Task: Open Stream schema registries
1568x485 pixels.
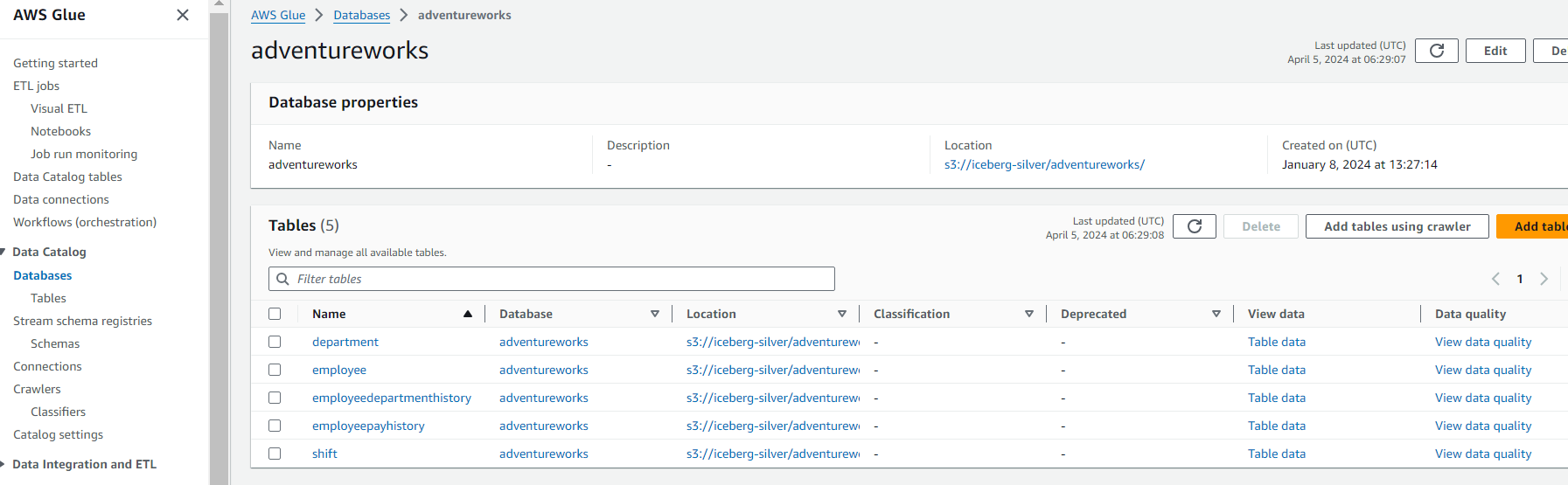Action: [x=82, y=321]
